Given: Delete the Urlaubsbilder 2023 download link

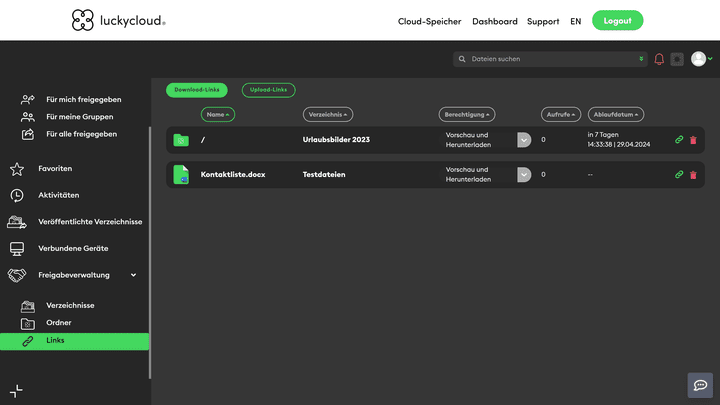Looking at the screenshot, I should click(693, 140).
